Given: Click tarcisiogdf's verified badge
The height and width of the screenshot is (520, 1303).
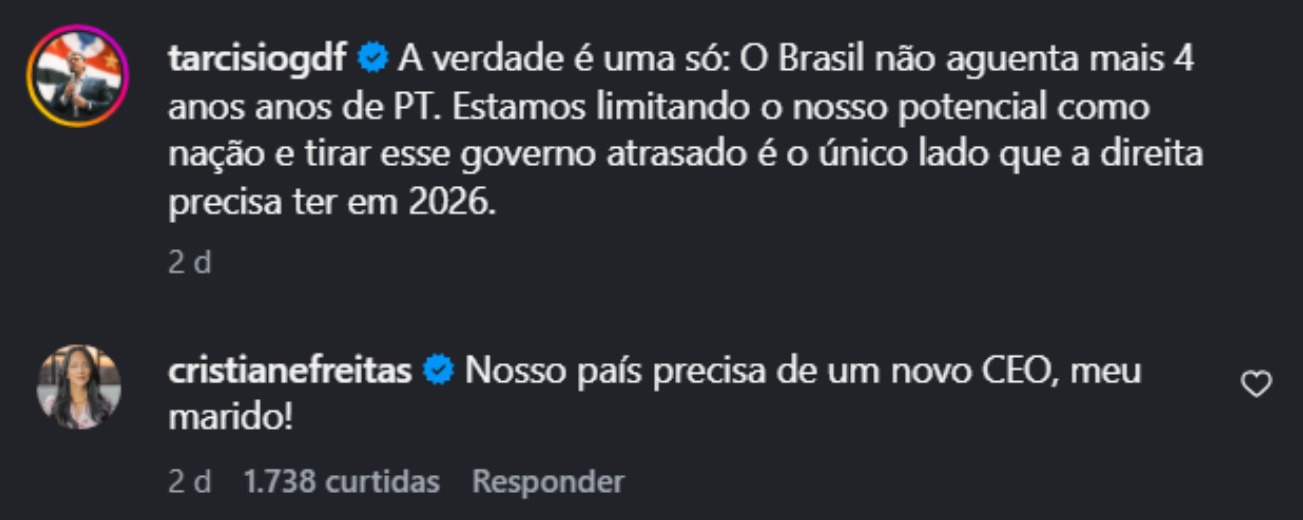Looking at the screenshot, I should [x=372, y=60].
